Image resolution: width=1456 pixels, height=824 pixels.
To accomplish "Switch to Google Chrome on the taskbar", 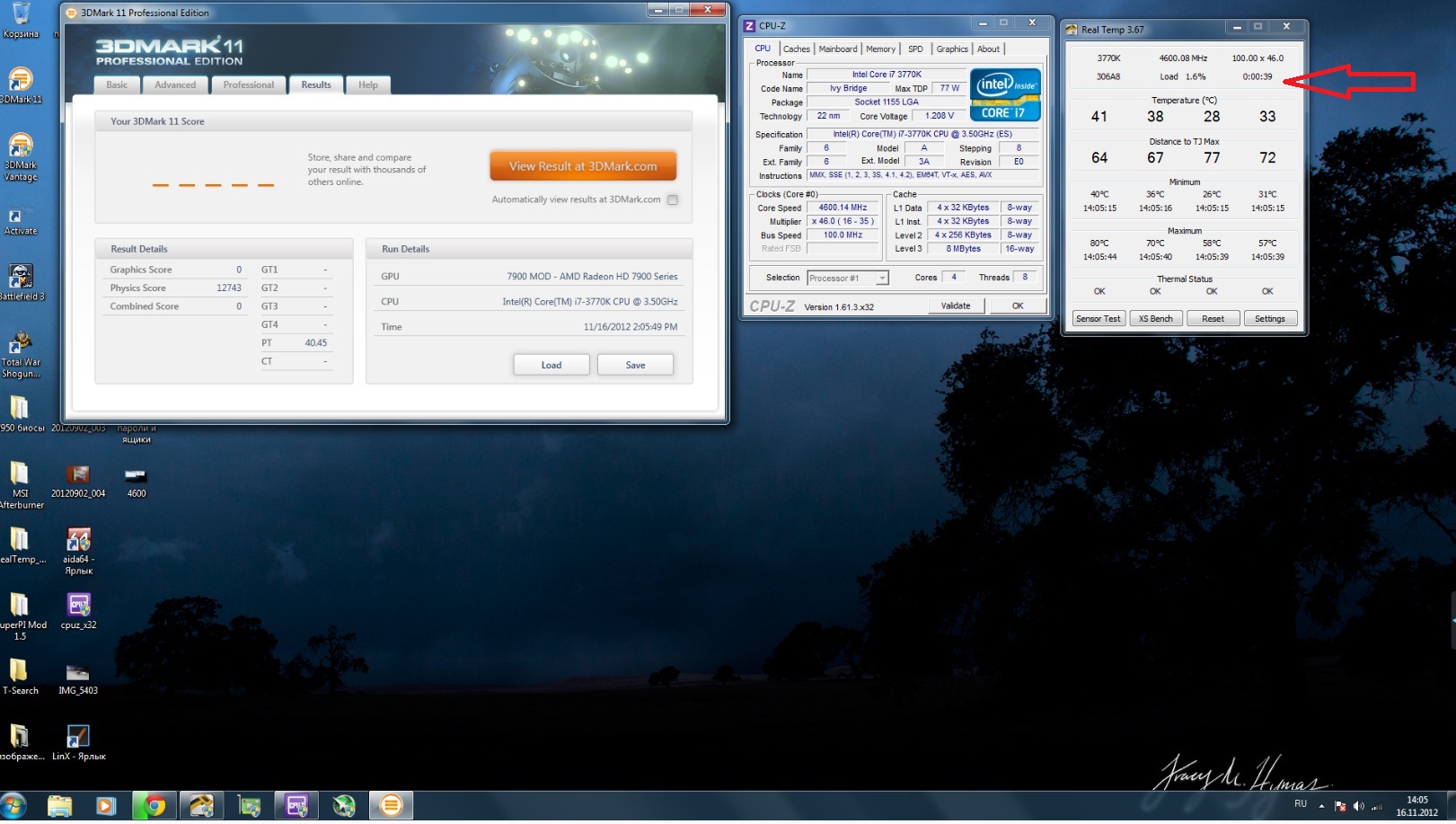I will (154, 806).
